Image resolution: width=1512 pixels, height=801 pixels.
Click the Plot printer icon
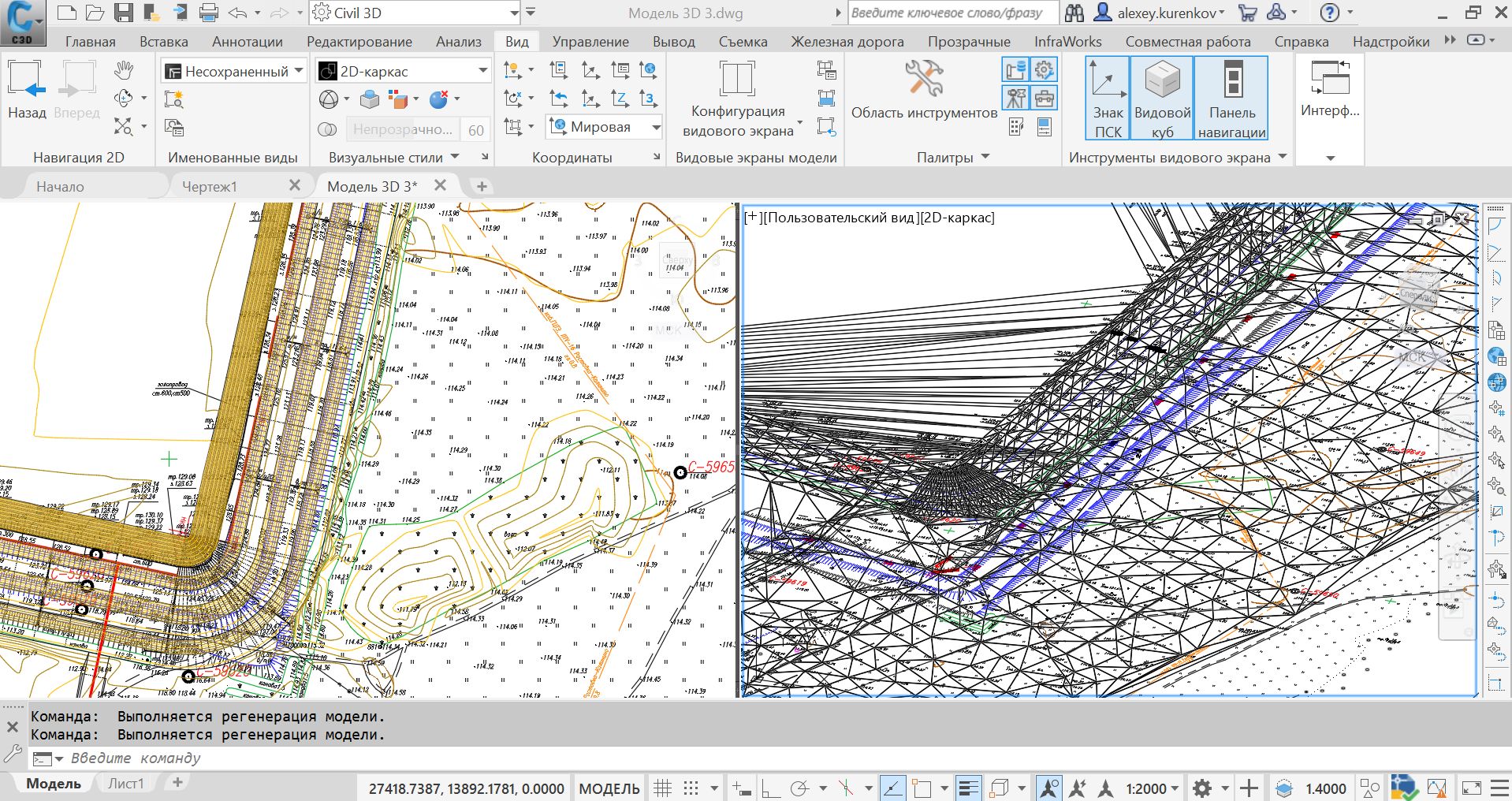209,13
